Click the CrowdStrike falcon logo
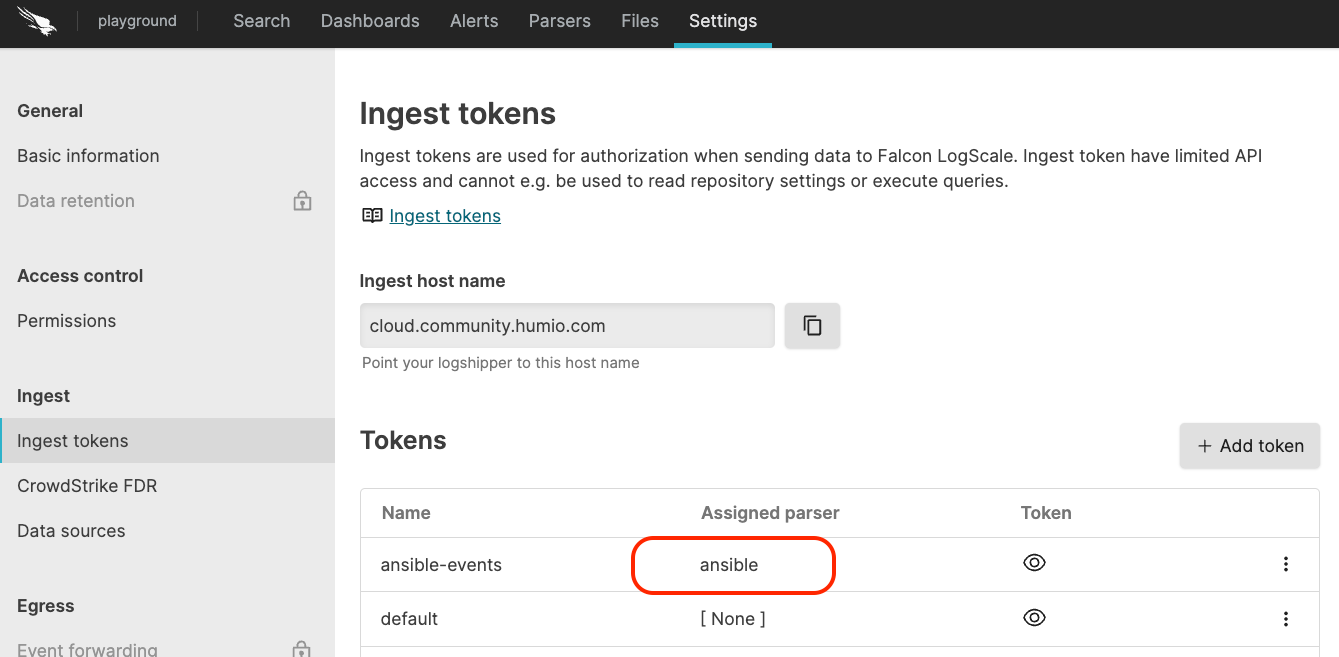Screen dimensions: 1339x657 point(37,21)
